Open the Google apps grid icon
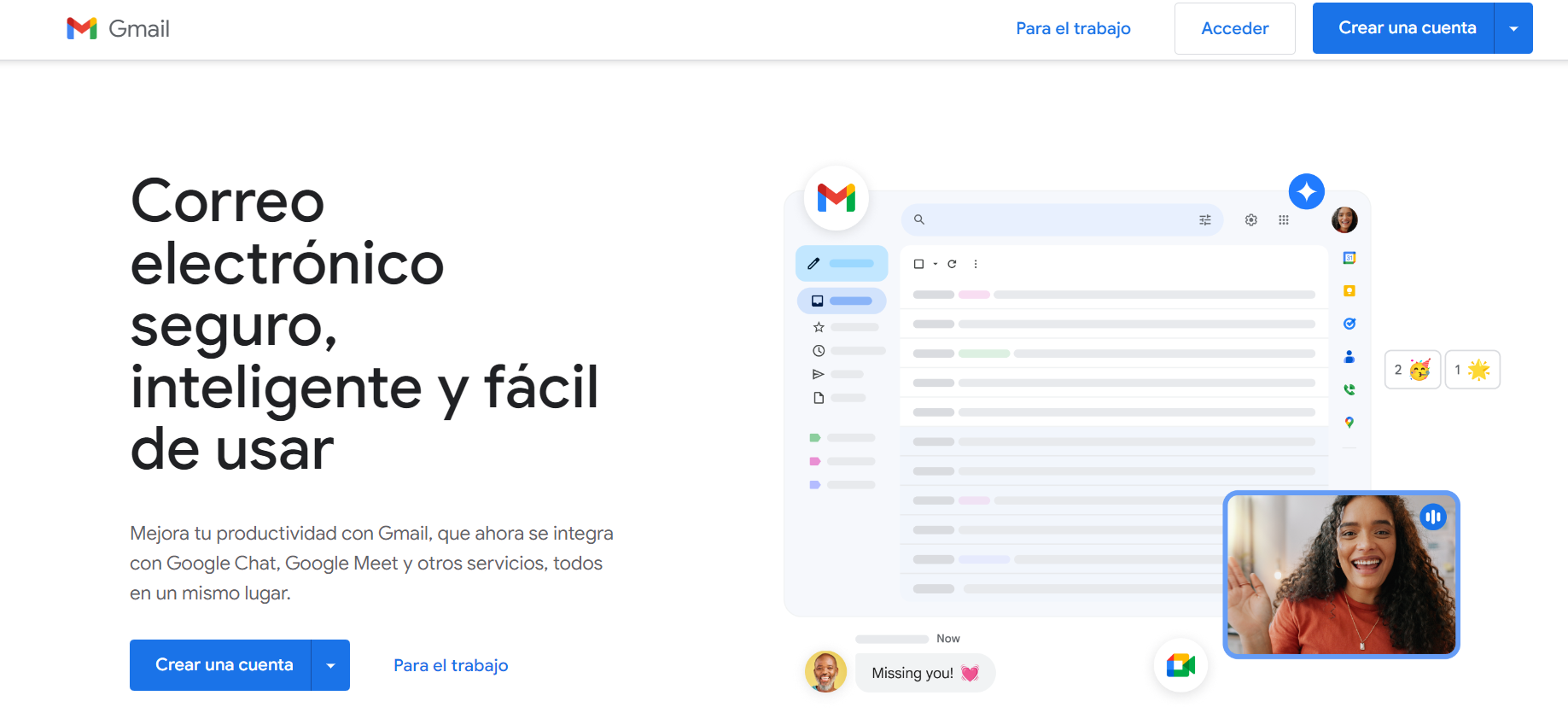Image resolution: width=1568 pixels, height=713 pixels. (x=1283, y=219)
